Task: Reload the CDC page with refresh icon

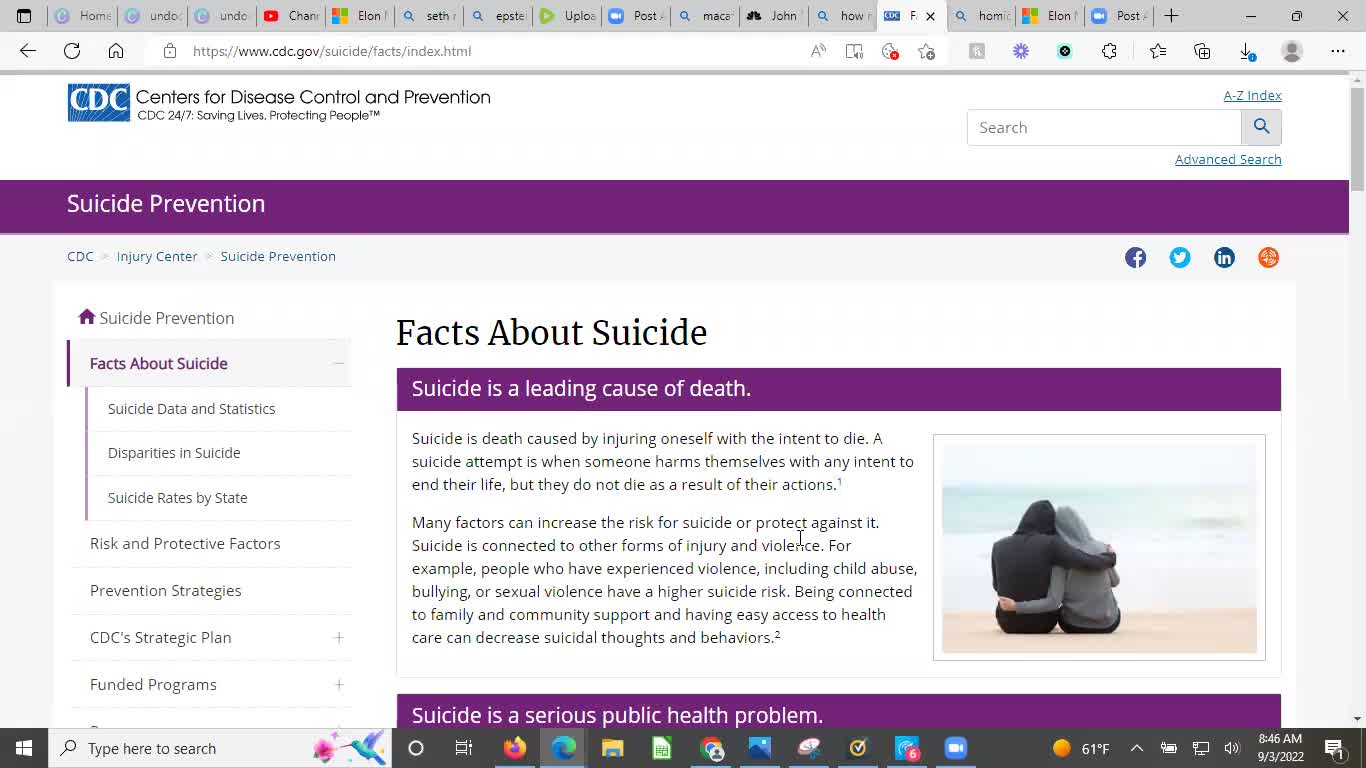Action: pos(72,51)
